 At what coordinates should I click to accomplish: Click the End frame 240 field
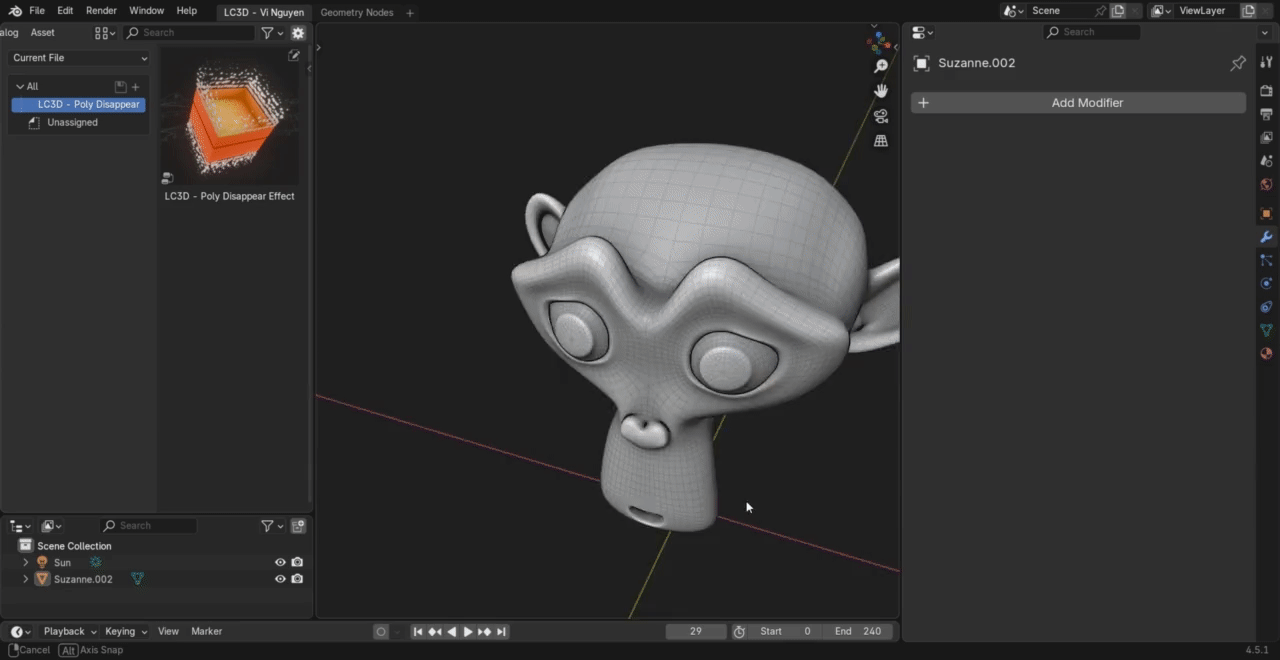click(x=858, y=632)
